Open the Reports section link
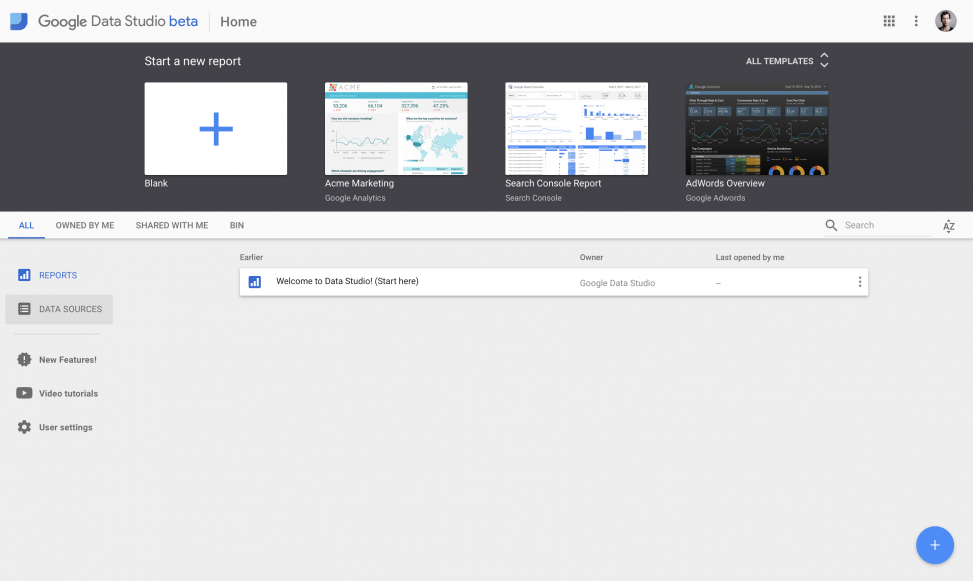 (x=58, y=275)
